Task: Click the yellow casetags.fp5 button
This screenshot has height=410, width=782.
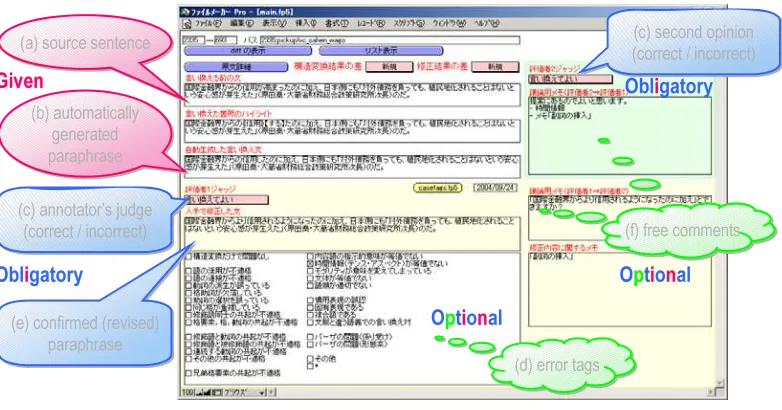Action: (x=437, y=188)
